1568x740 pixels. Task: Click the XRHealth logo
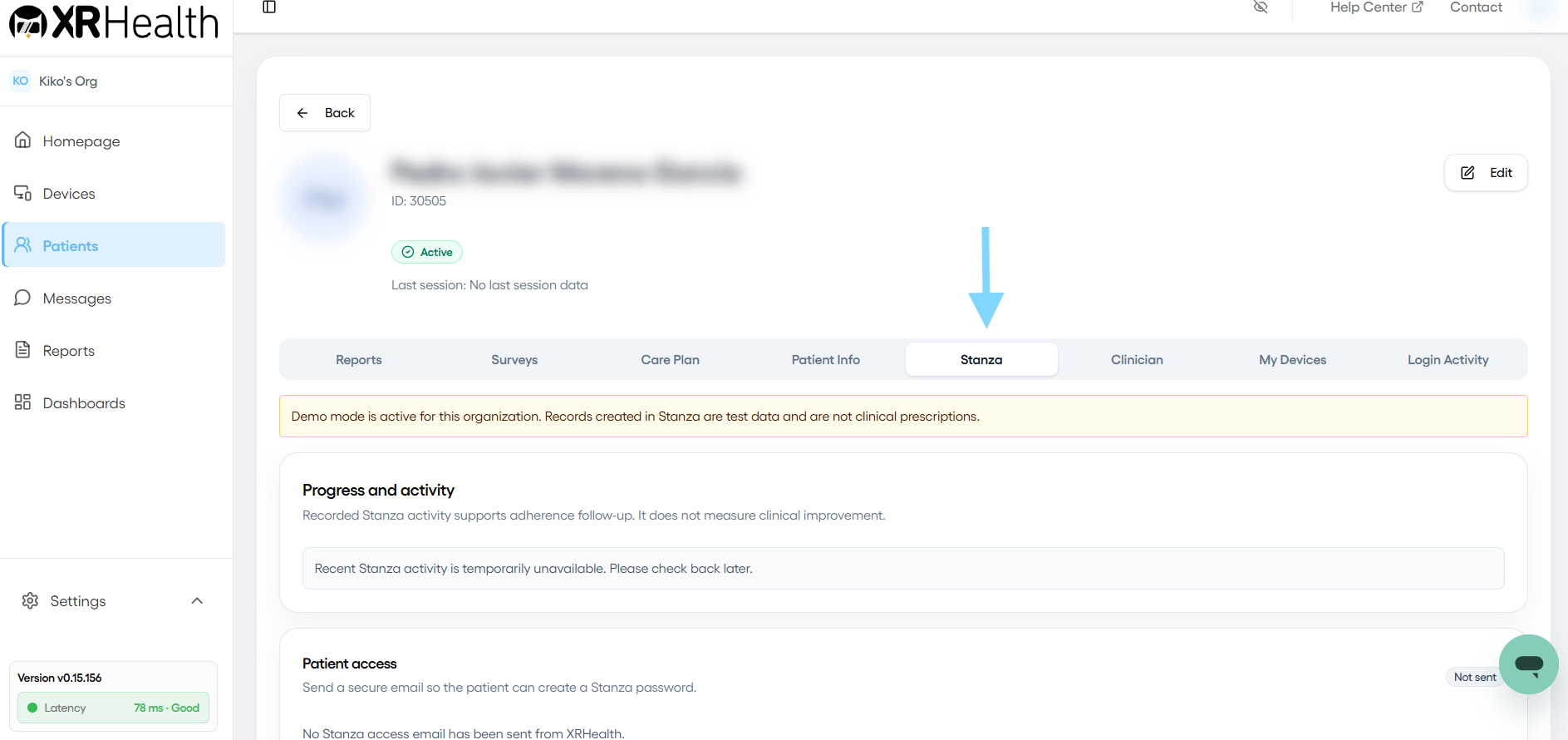114,22
